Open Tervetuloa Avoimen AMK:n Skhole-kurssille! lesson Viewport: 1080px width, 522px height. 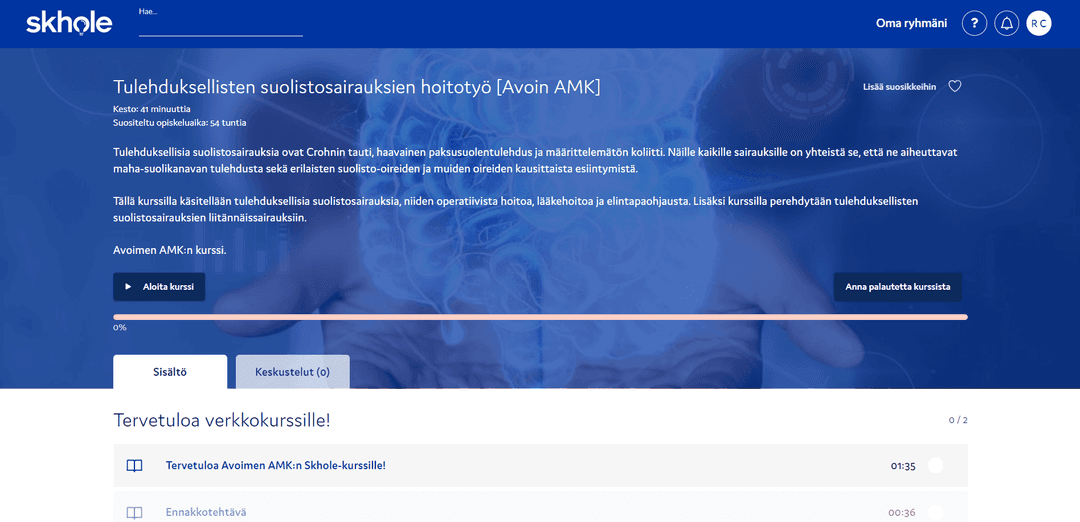[x=275, y=466]
